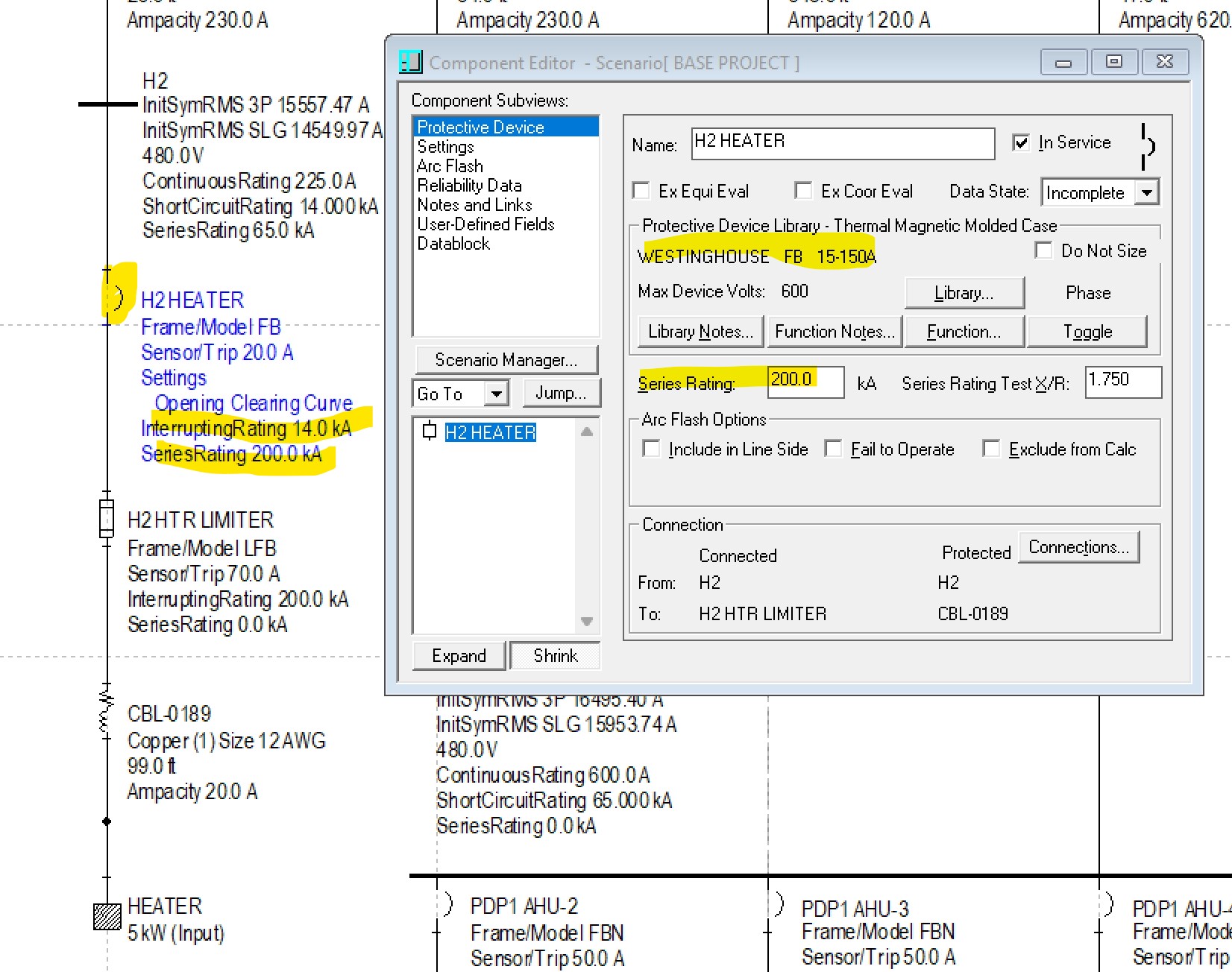Click the Component Editor title bar icon
1232x972 pixels.
click(x=410, y=62)
